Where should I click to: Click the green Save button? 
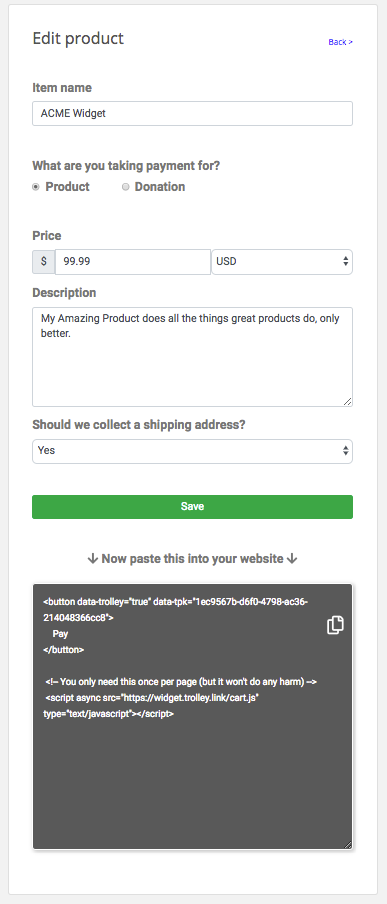point(192,507)
